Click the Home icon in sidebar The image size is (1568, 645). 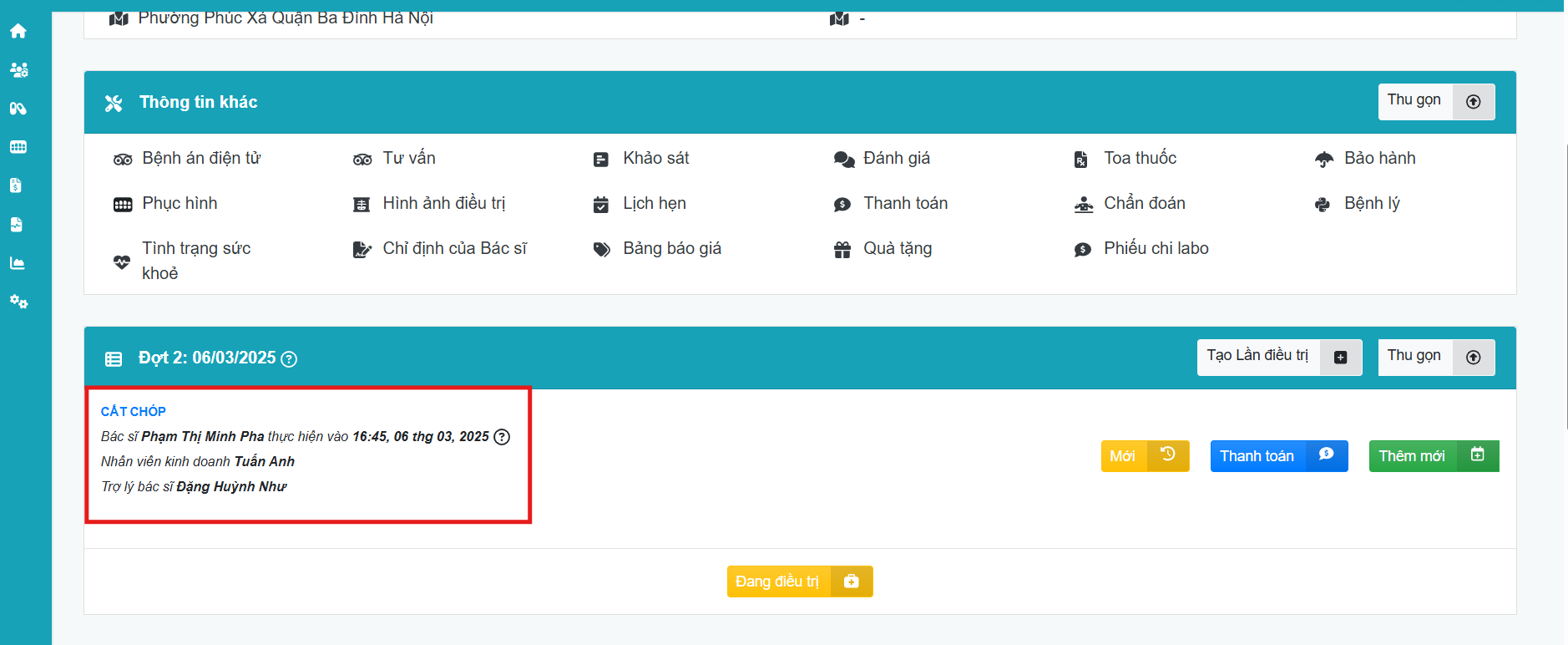click(18, 32)
